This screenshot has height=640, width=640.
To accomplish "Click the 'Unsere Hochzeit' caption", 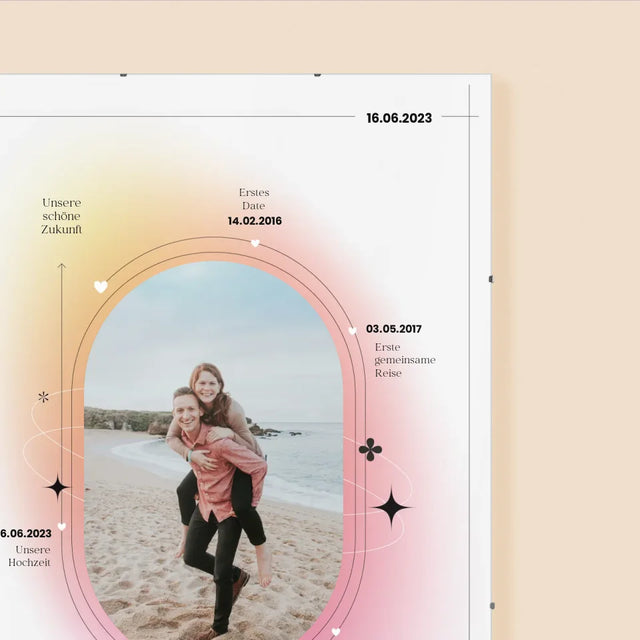I will coord(30,556).
